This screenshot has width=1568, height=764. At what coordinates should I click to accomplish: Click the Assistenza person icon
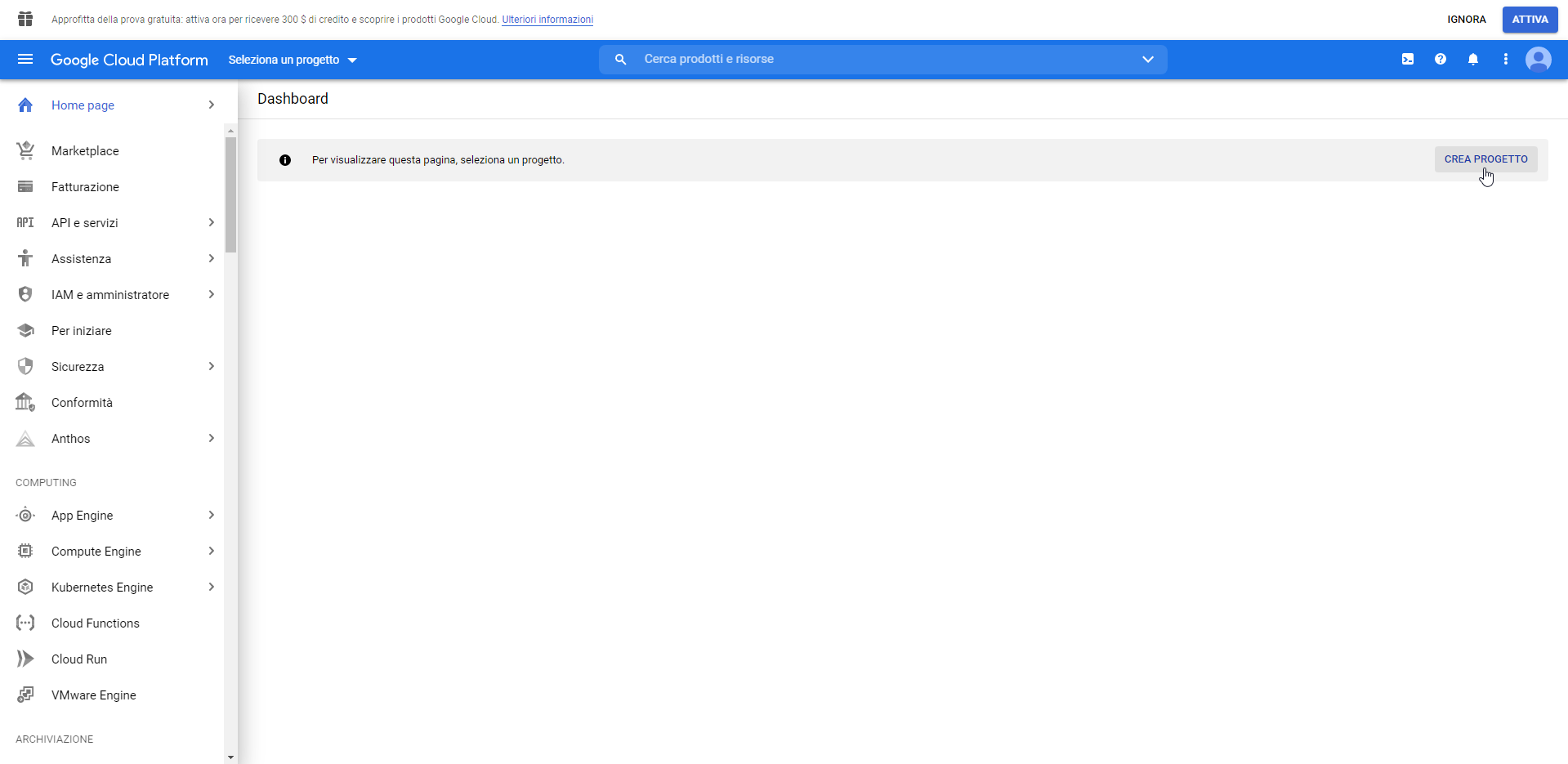(x=25, y=258)
